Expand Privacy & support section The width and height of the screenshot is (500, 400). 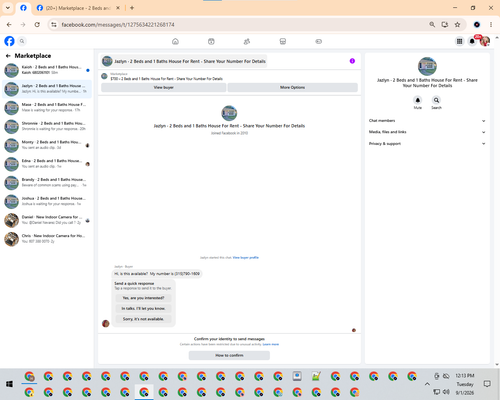[427, 144]
